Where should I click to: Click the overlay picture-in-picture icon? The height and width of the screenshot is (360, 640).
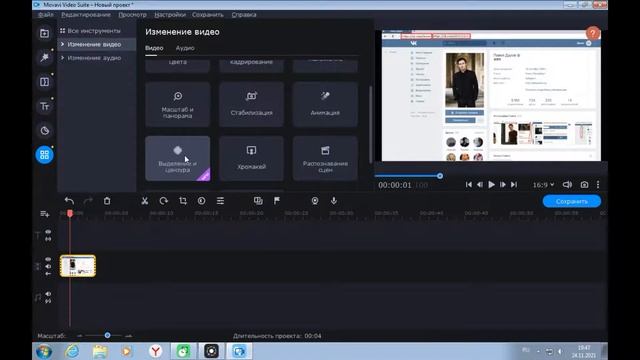[258, 201]
